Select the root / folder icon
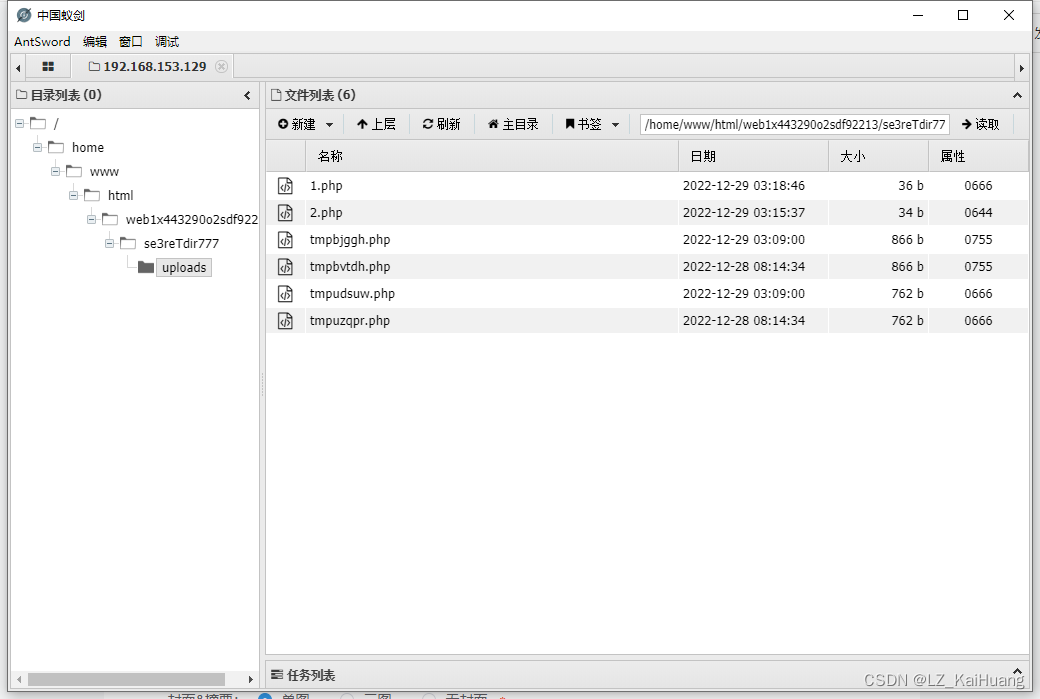1040x699 pixels. pos(38,123)
